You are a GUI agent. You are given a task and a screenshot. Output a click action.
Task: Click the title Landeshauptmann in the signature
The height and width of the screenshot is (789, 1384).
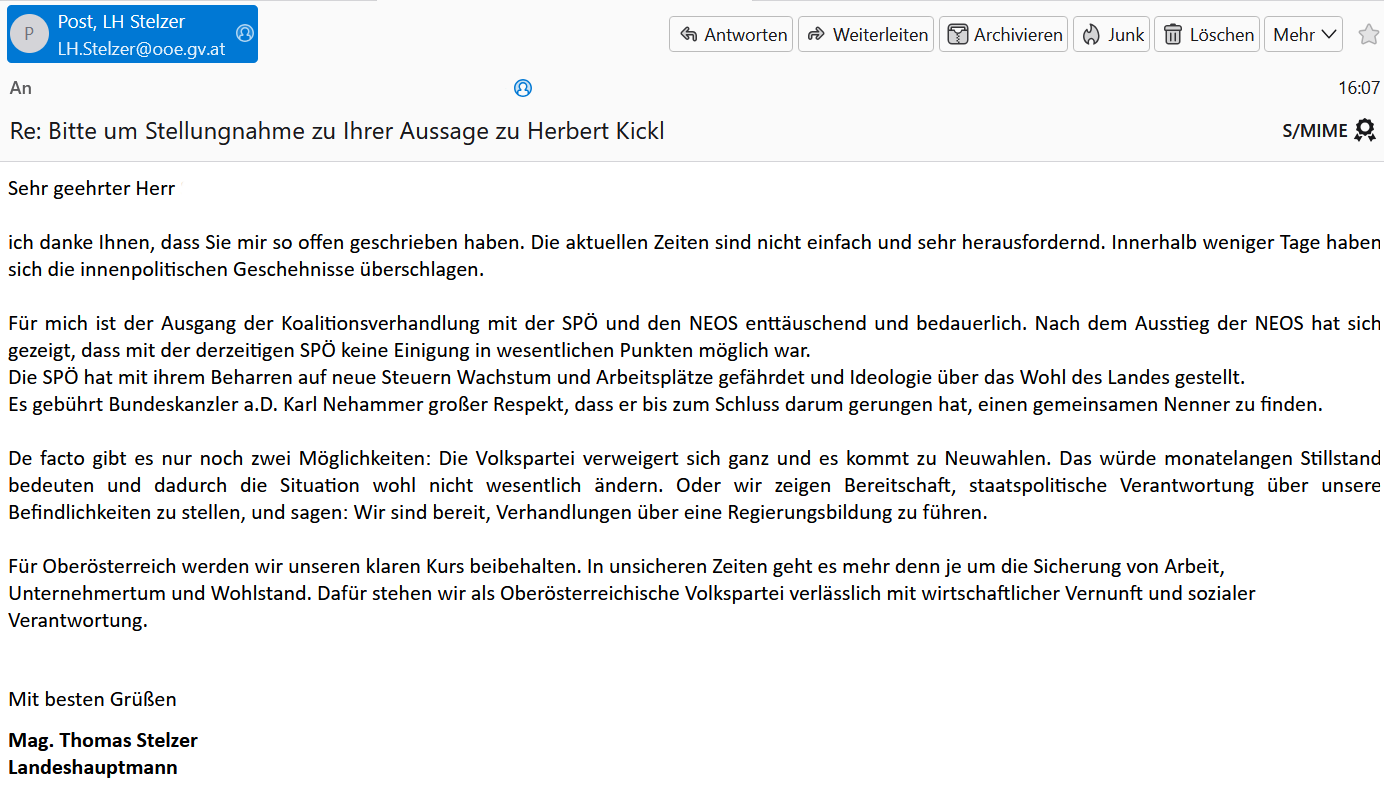(x=93, y=768)
